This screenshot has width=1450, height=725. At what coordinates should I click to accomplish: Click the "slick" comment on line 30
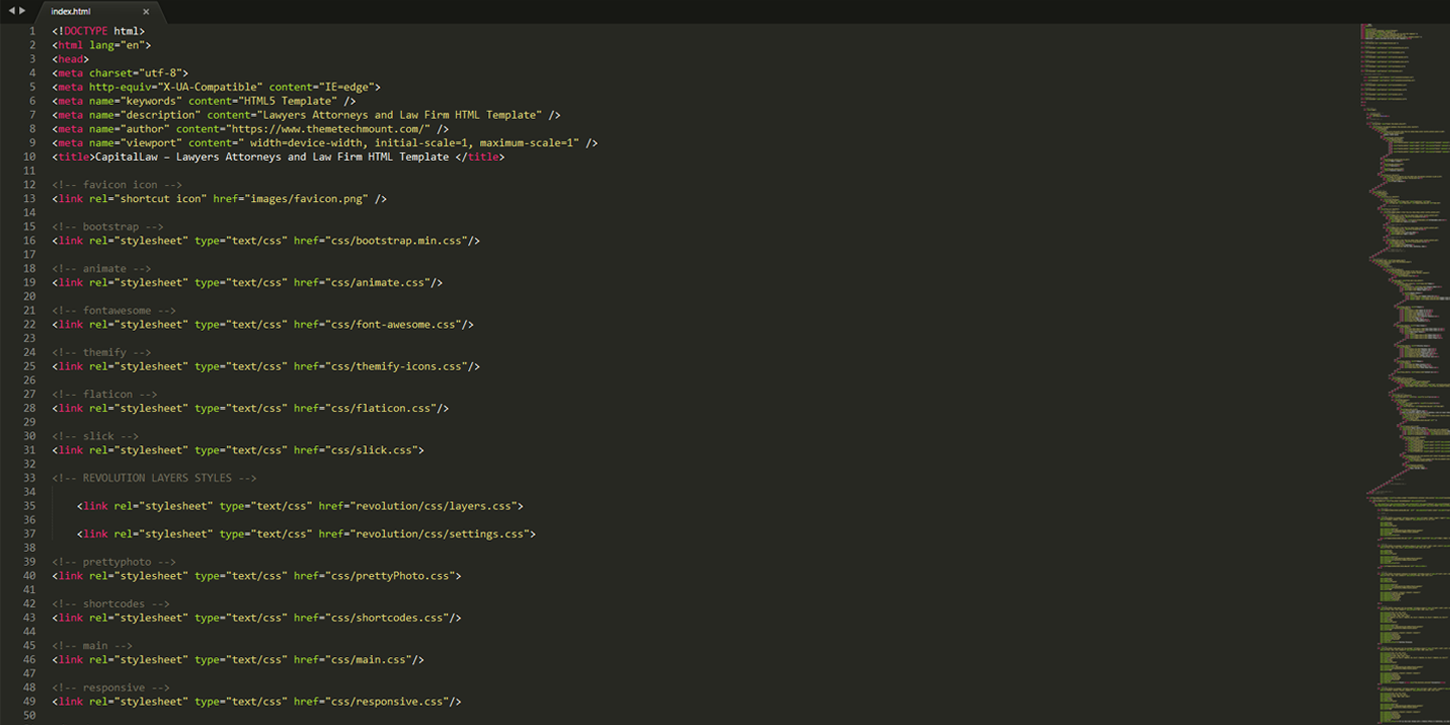click(96, 437)
